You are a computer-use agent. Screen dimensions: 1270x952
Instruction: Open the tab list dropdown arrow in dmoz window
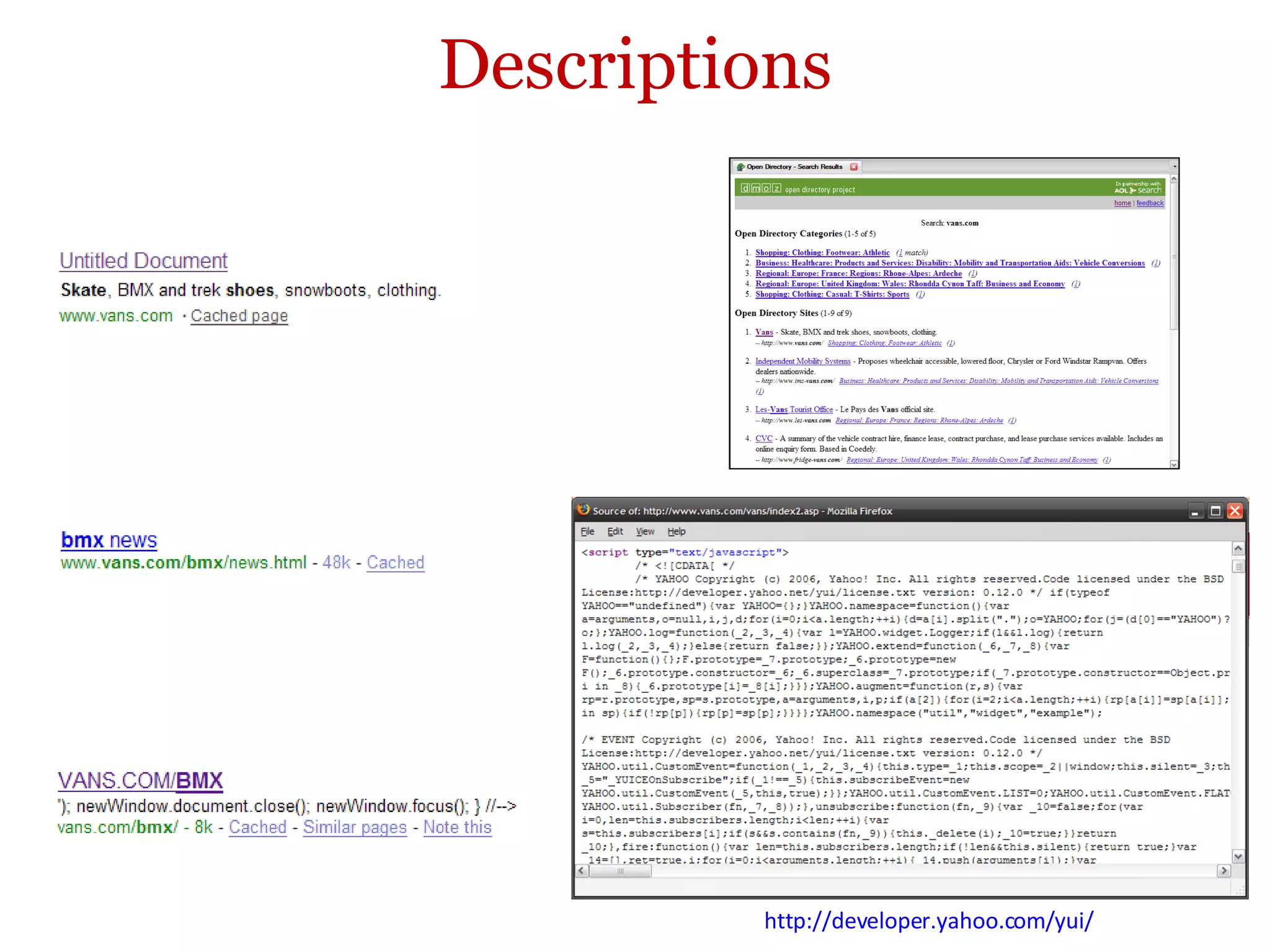coord(1174,167)
